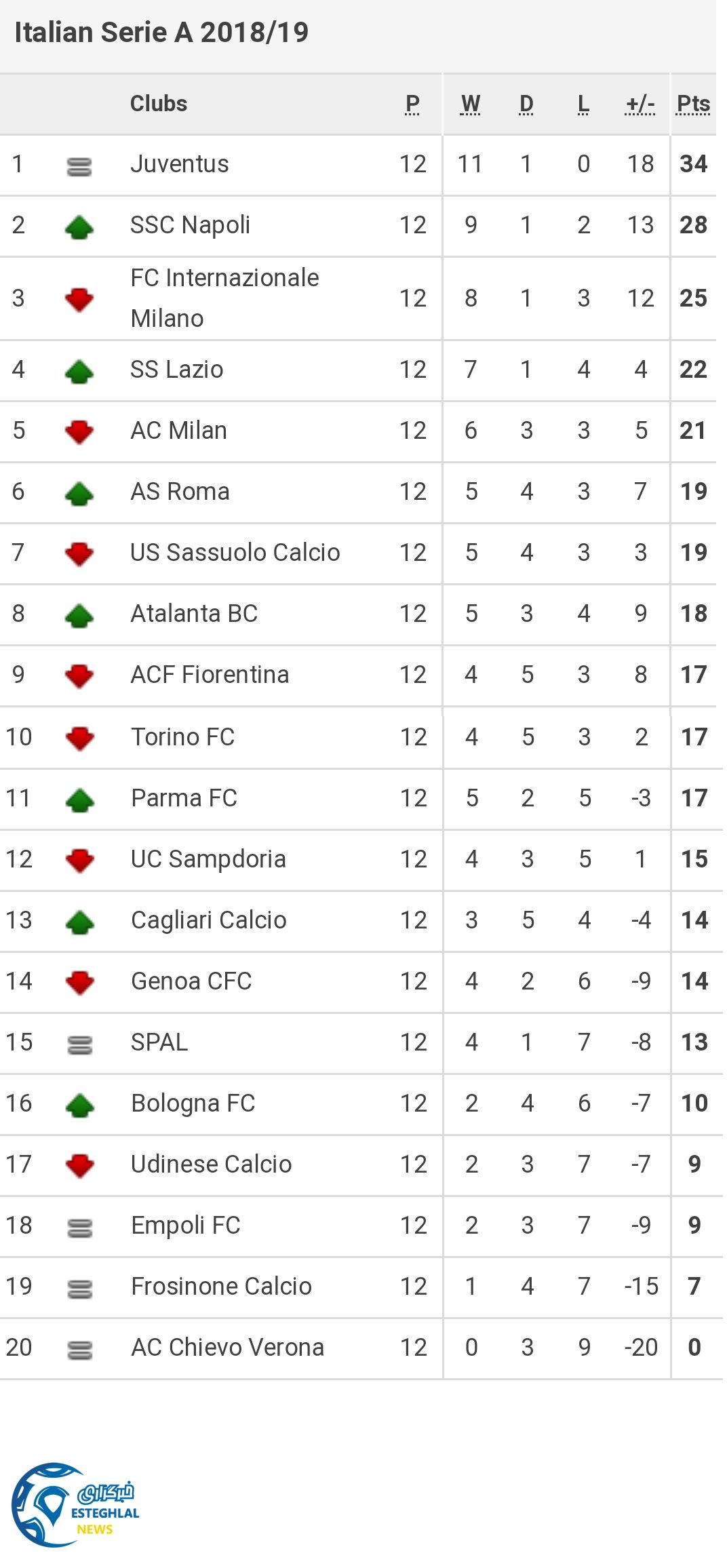Screen dimensions: 727x1568
Task: Click the green up arrow beside Atalanta BC
Action: [79, 616]
